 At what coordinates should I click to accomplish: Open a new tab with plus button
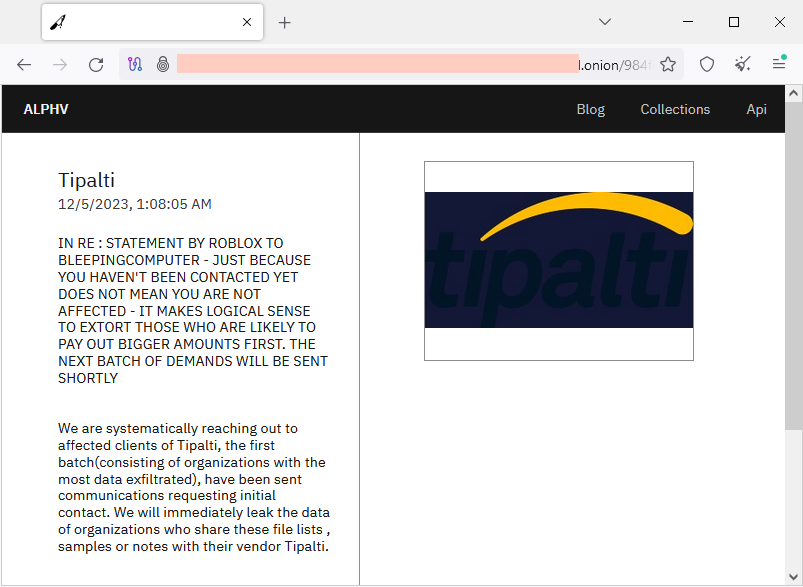pyautogui.click(x=284, y=23)
